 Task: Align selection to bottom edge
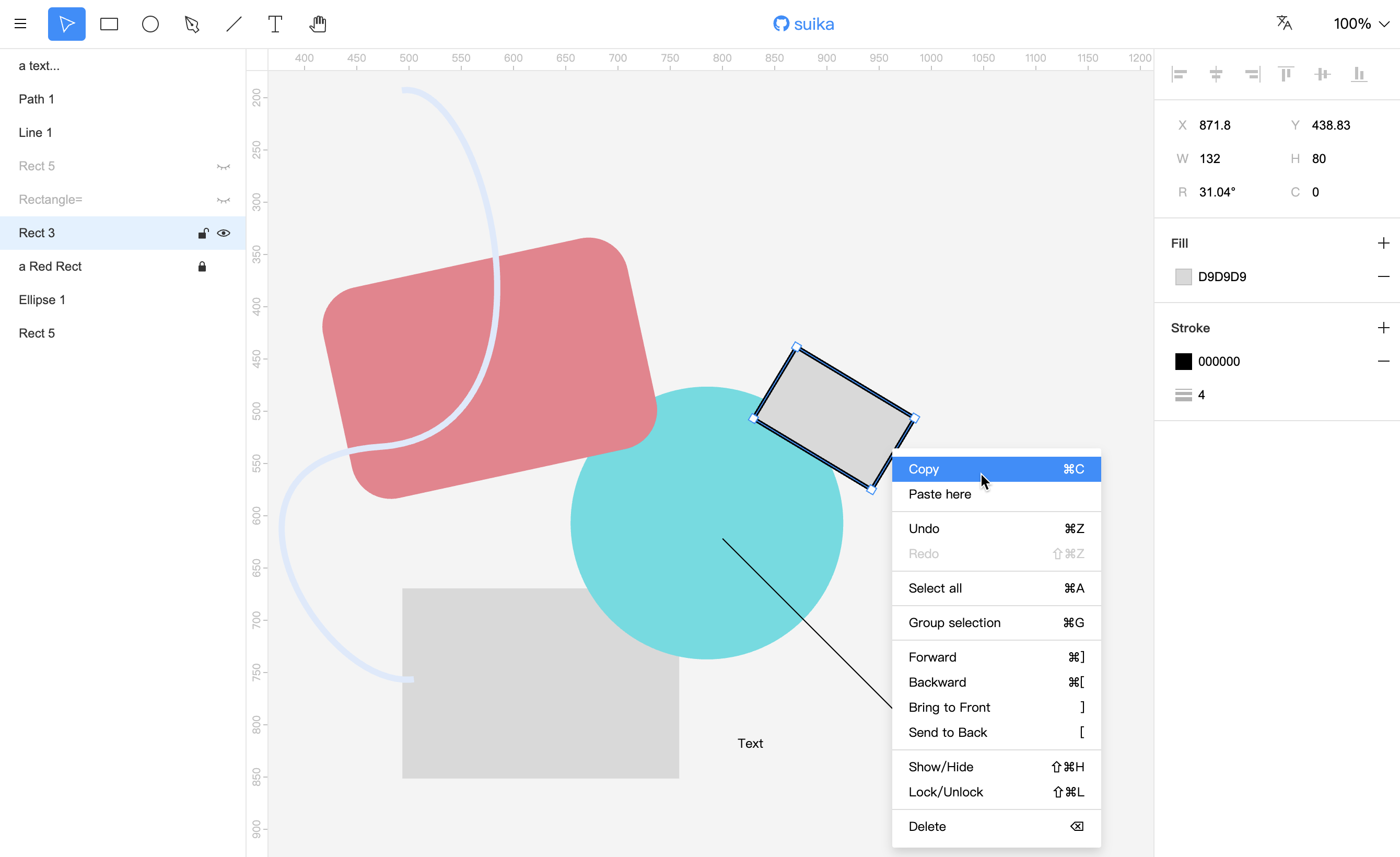tap(1359, 74)
